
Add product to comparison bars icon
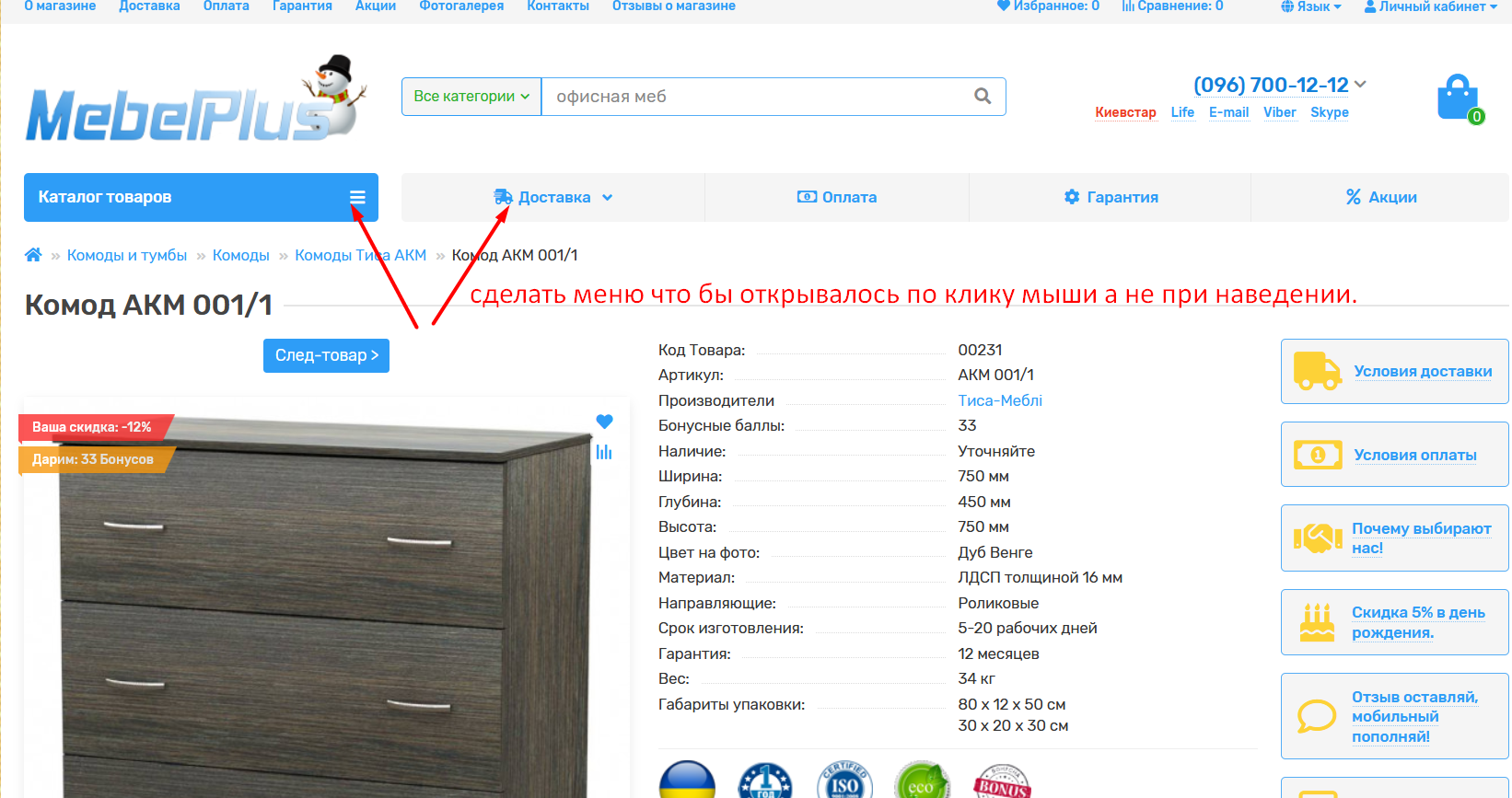(604, 452)
